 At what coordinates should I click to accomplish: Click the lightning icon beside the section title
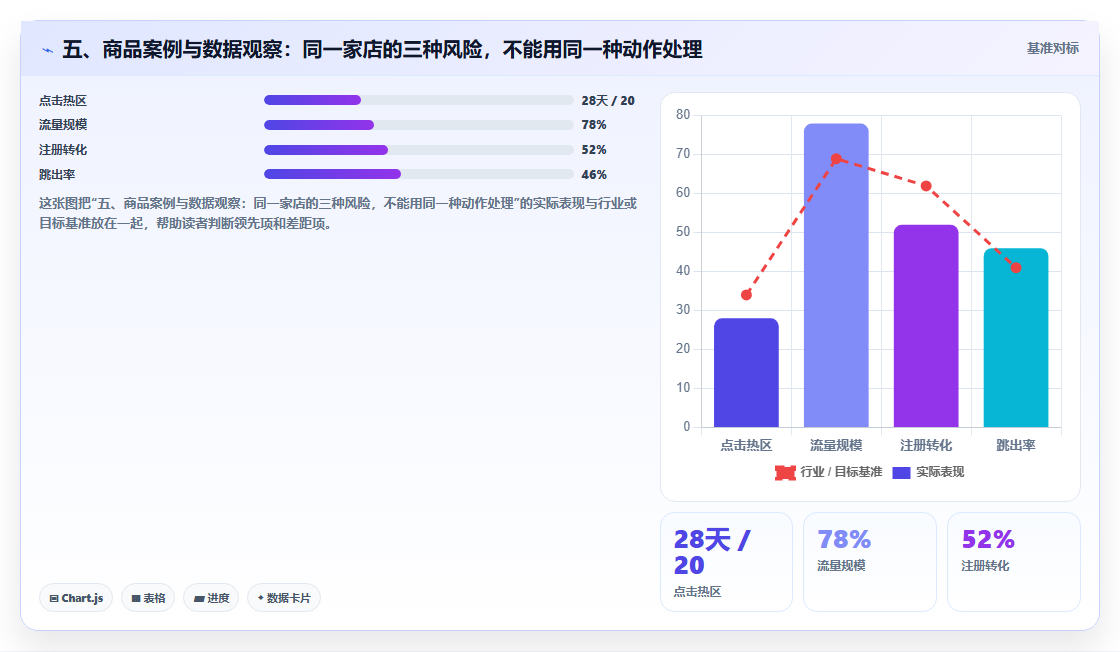click(x=47, y=50)
